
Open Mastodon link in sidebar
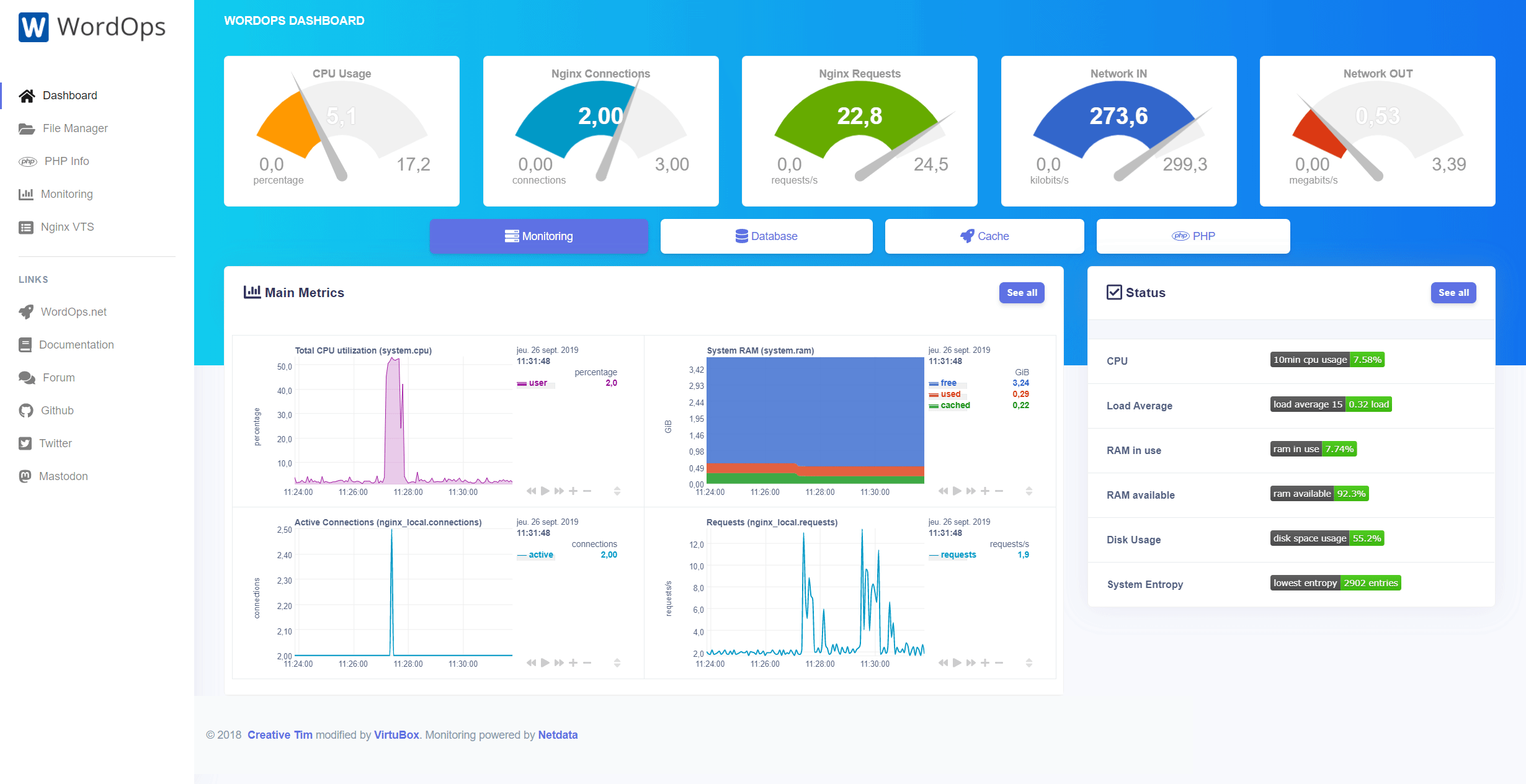click(63, 476)
